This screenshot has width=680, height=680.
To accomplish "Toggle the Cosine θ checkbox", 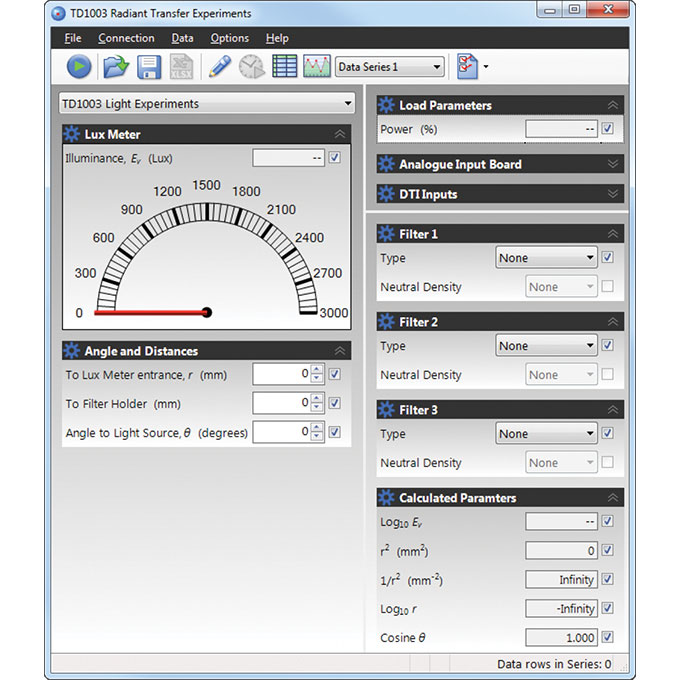I will tap(608, 637).
